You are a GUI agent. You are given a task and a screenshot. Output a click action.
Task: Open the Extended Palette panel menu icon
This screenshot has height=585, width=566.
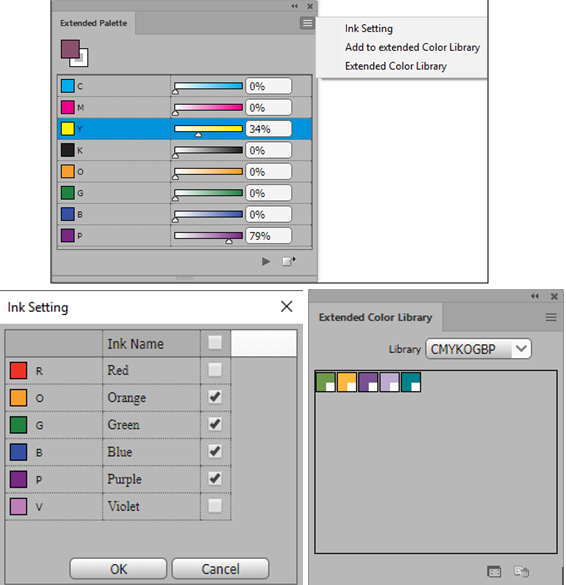[x=307, y=23]
